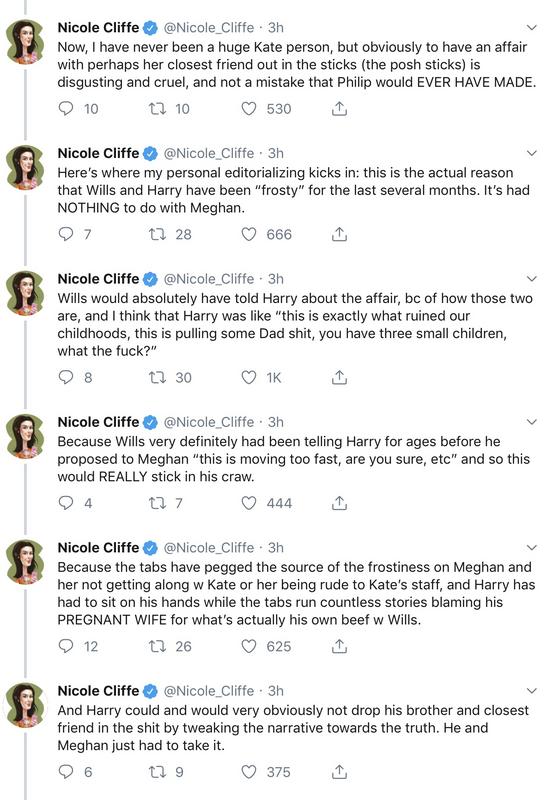Toggle like on the tweet with 444 likes

click(x=248, y=503)
